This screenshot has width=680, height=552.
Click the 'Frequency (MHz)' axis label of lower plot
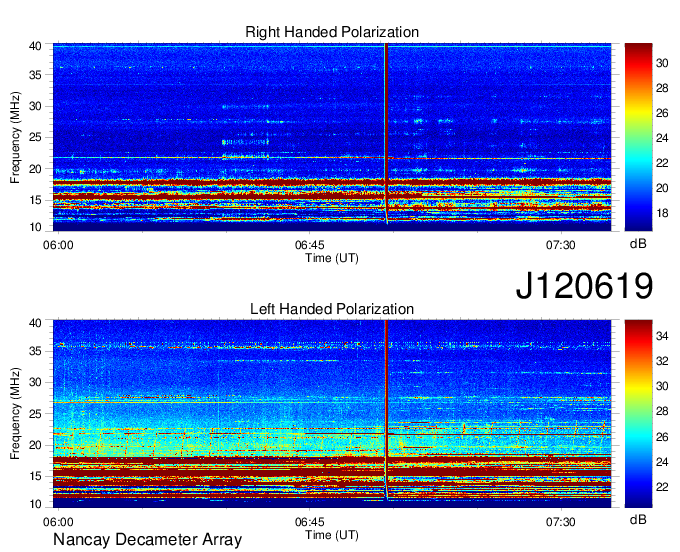tap(15, 414)
